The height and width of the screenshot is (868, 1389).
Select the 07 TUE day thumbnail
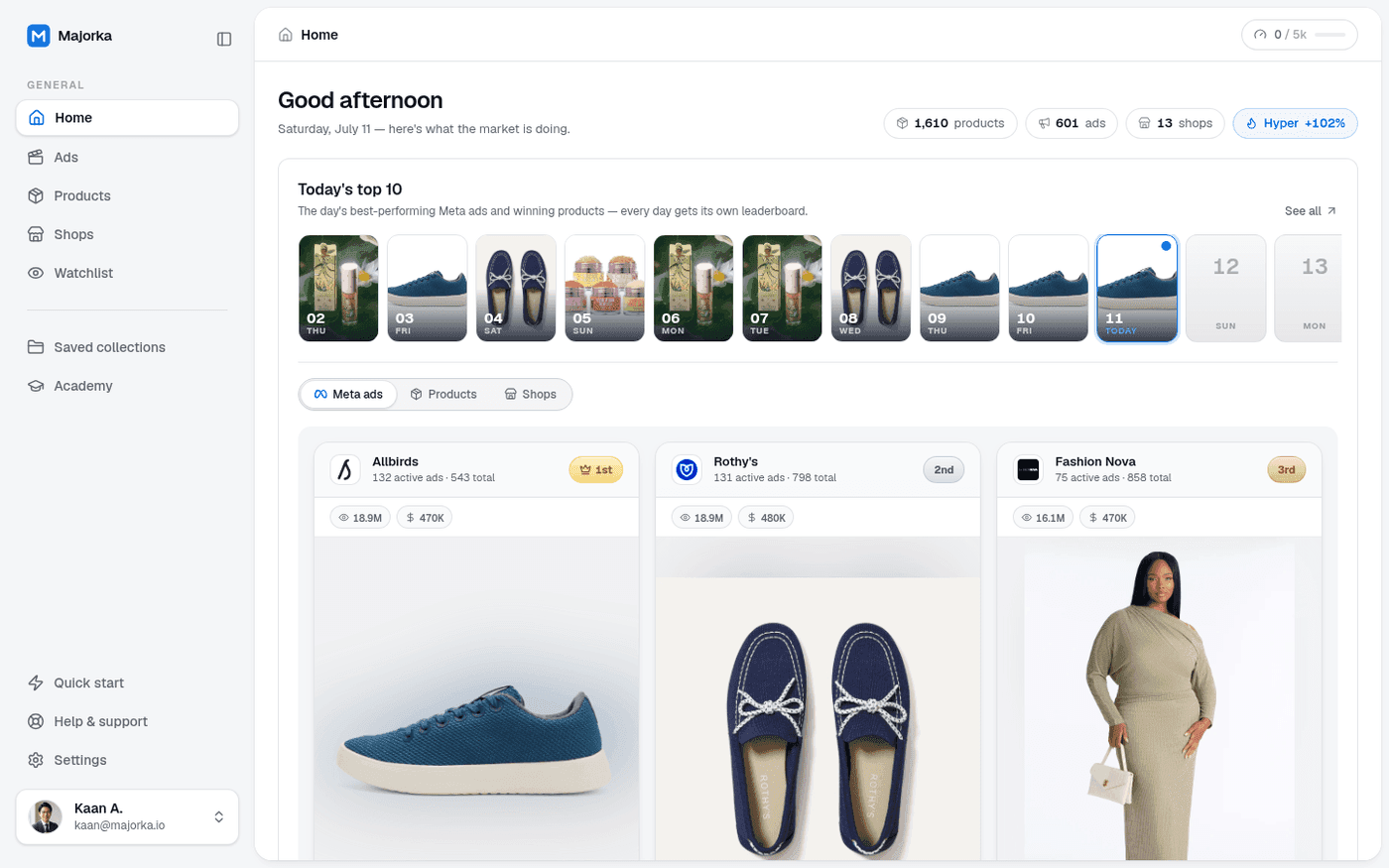tap(782, 288)
